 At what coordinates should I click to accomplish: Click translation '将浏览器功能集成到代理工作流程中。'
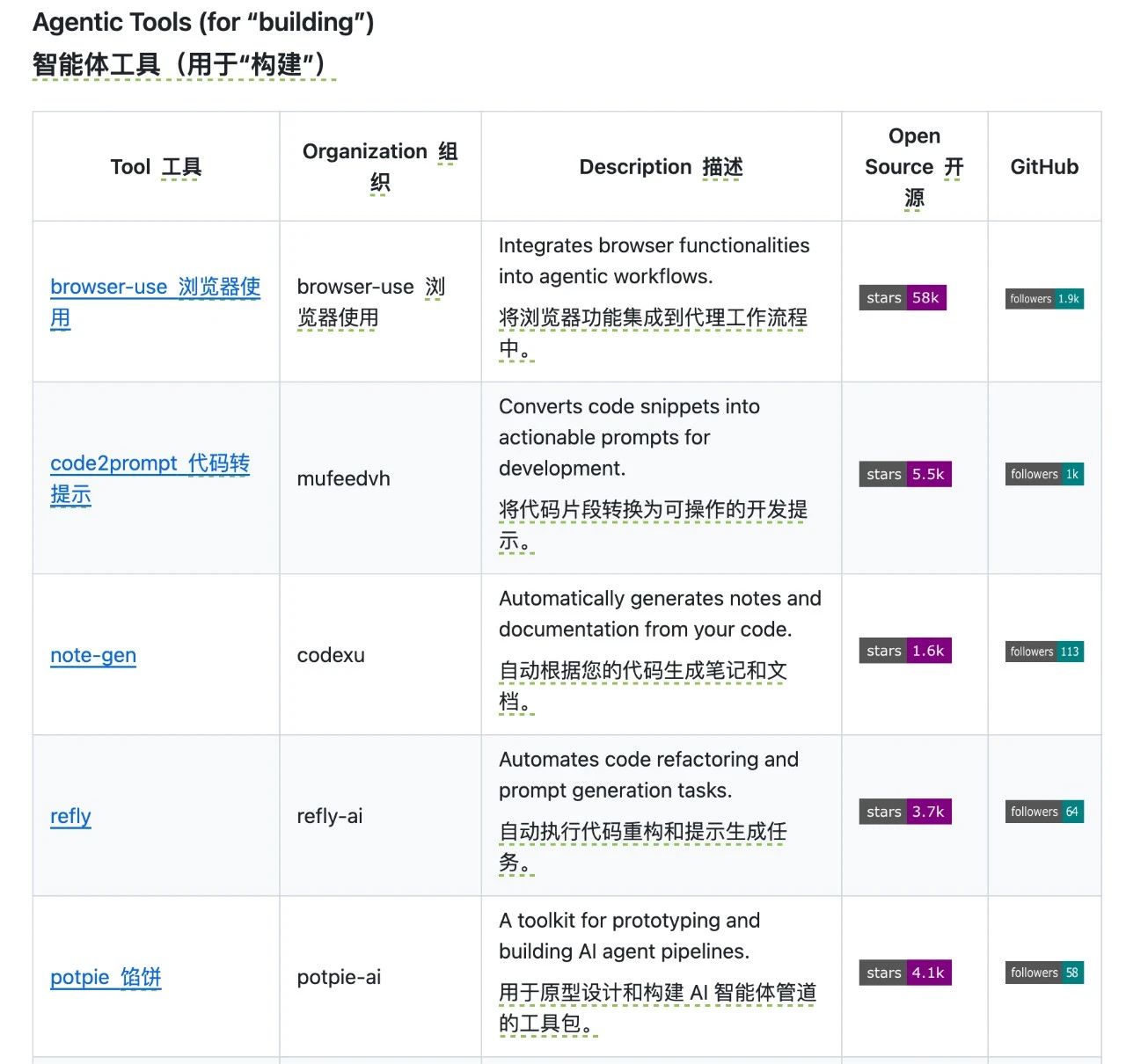point(653,333)
